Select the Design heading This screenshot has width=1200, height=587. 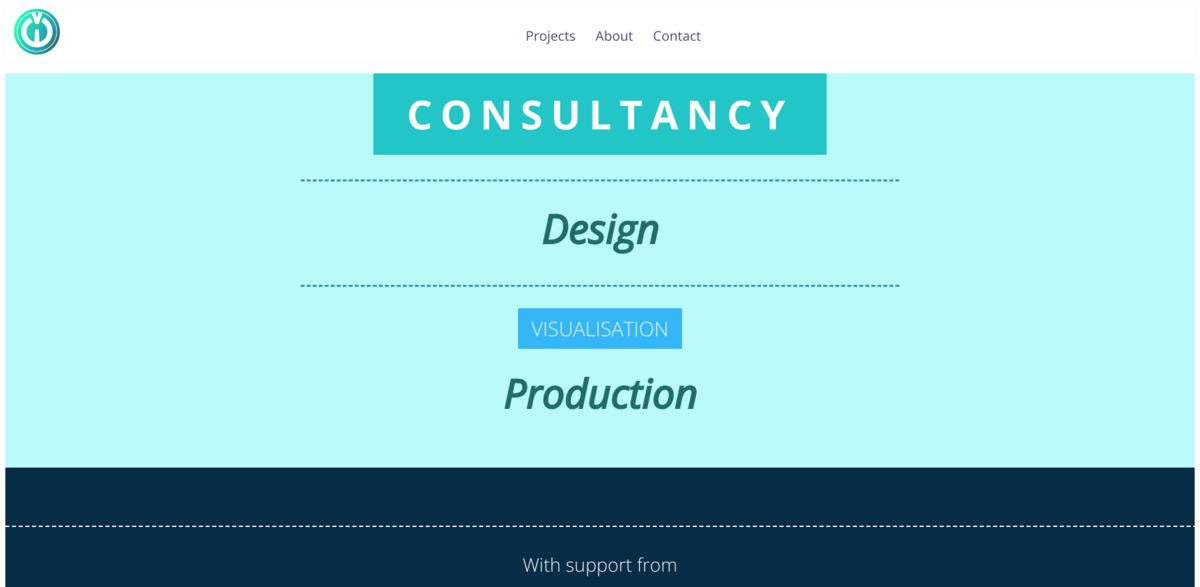[x=600, y=229]
